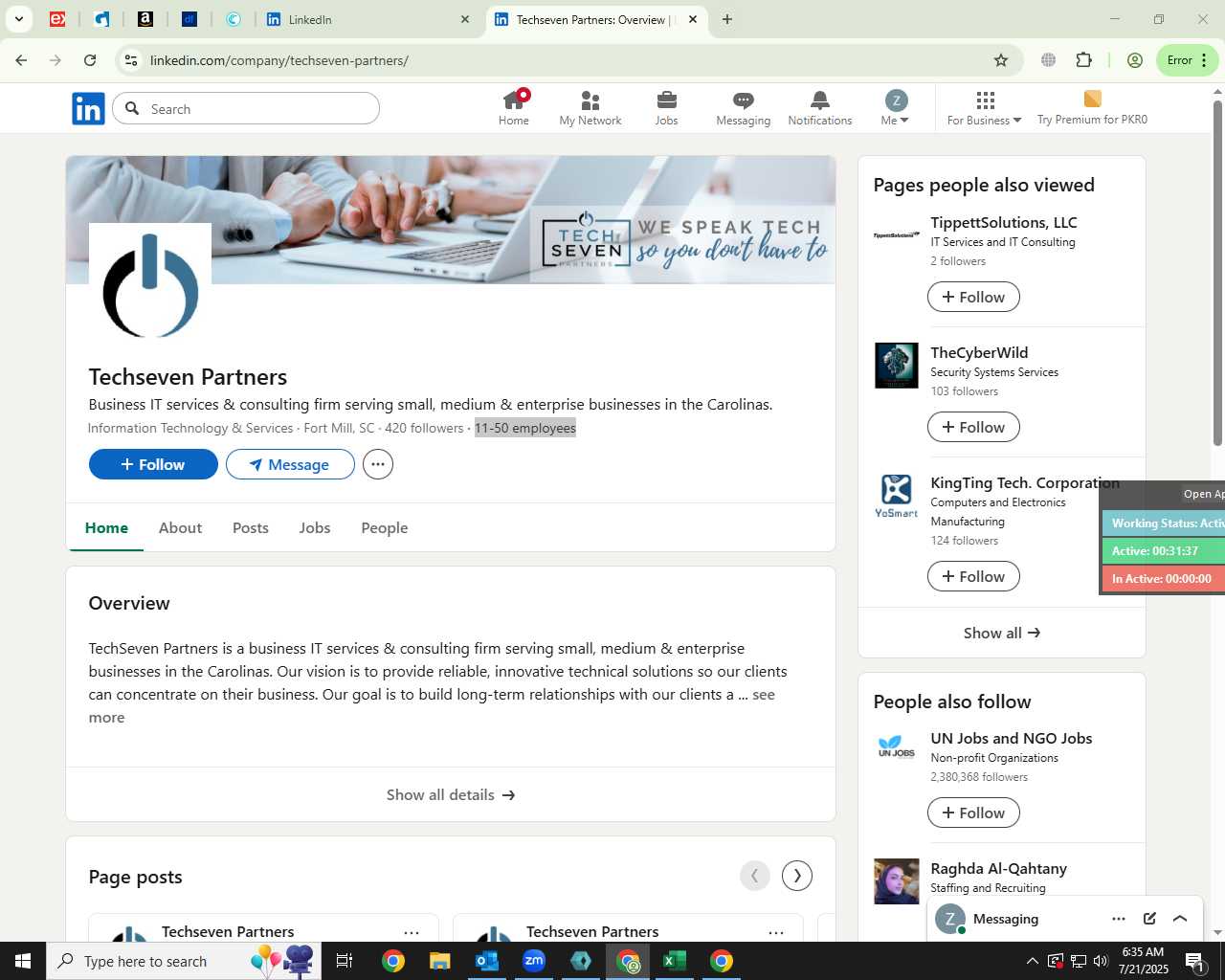Open KingTing YoSmart logo thumbnail
The width and height of the screenshot is (1225, 980).
[897, 496]
